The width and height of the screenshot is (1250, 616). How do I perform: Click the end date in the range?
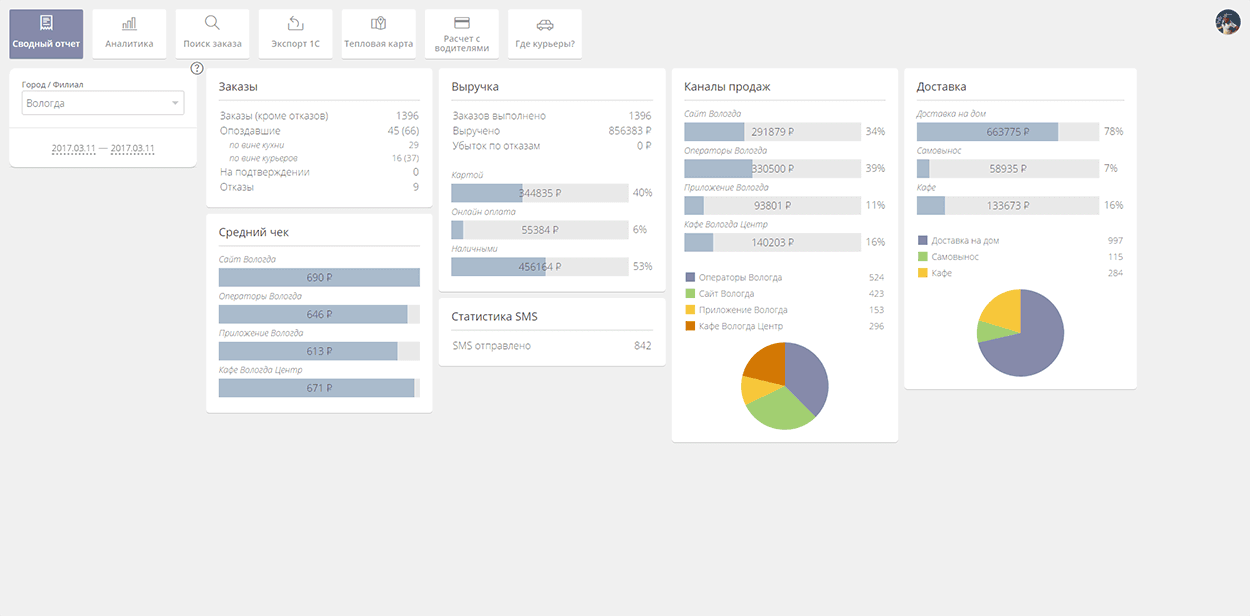(x=133, y=148)
